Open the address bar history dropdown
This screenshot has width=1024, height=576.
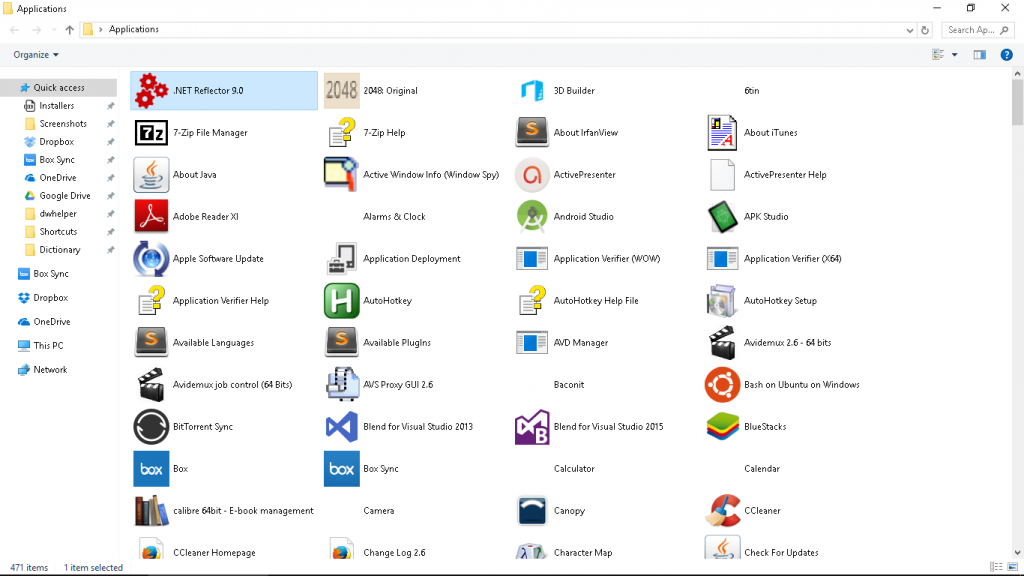click(x=908, y=29)
